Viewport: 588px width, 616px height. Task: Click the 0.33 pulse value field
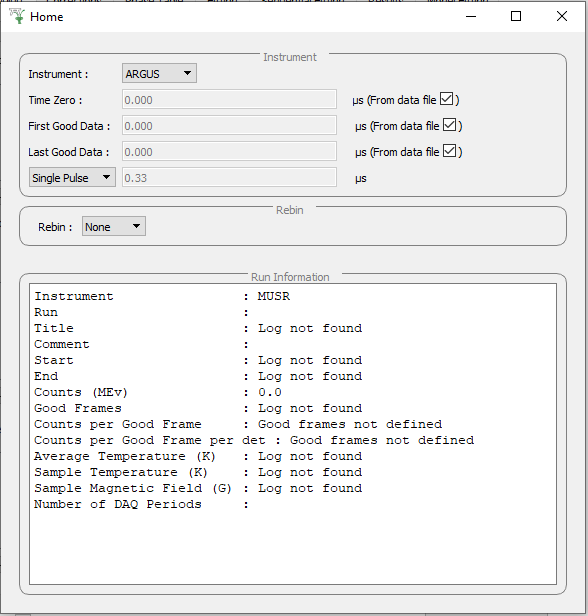tap(229, 178)
